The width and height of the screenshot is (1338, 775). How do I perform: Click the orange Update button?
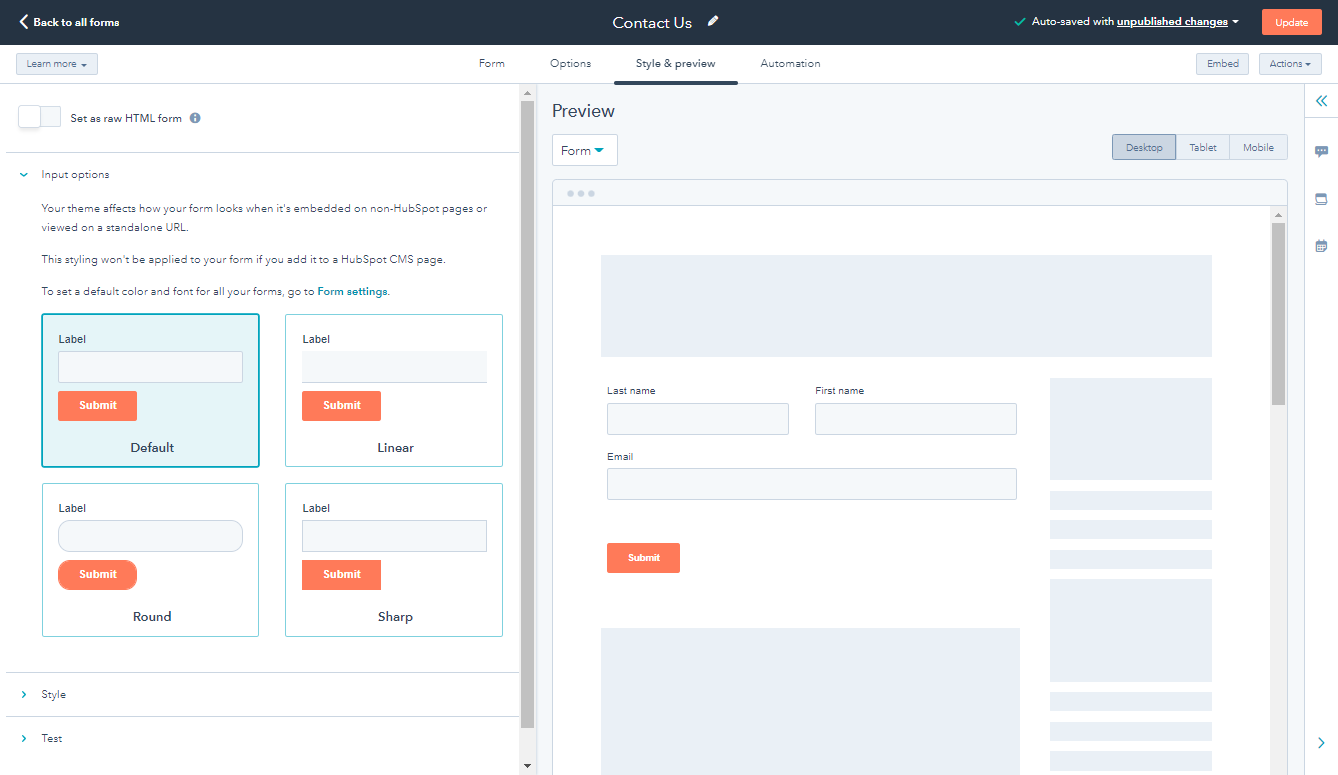pos(1291,21)
